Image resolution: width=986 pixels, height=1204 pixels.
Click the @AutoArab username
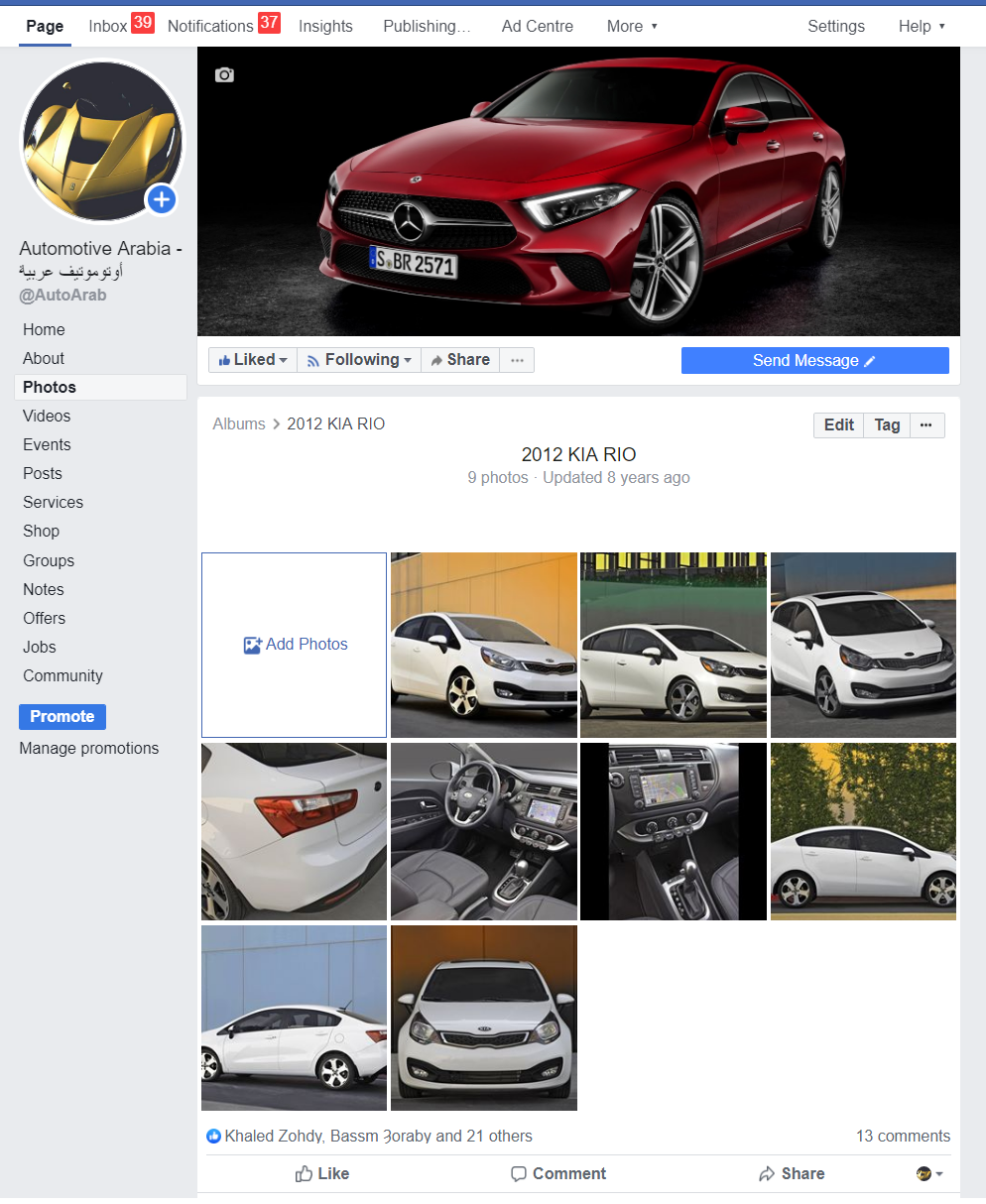click(62, 295)
